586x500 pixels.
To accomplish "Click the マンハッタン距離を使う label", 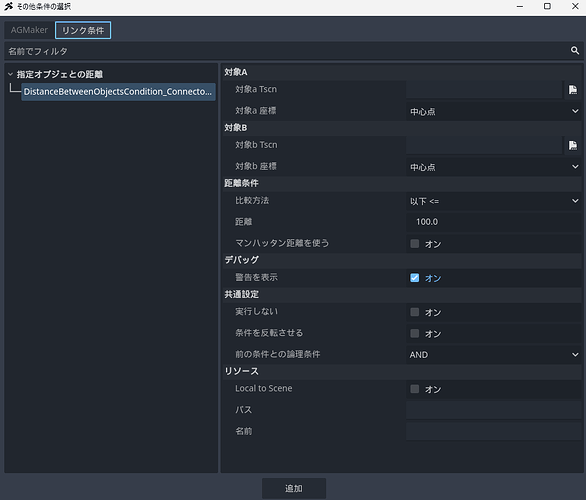I will 282,243.
